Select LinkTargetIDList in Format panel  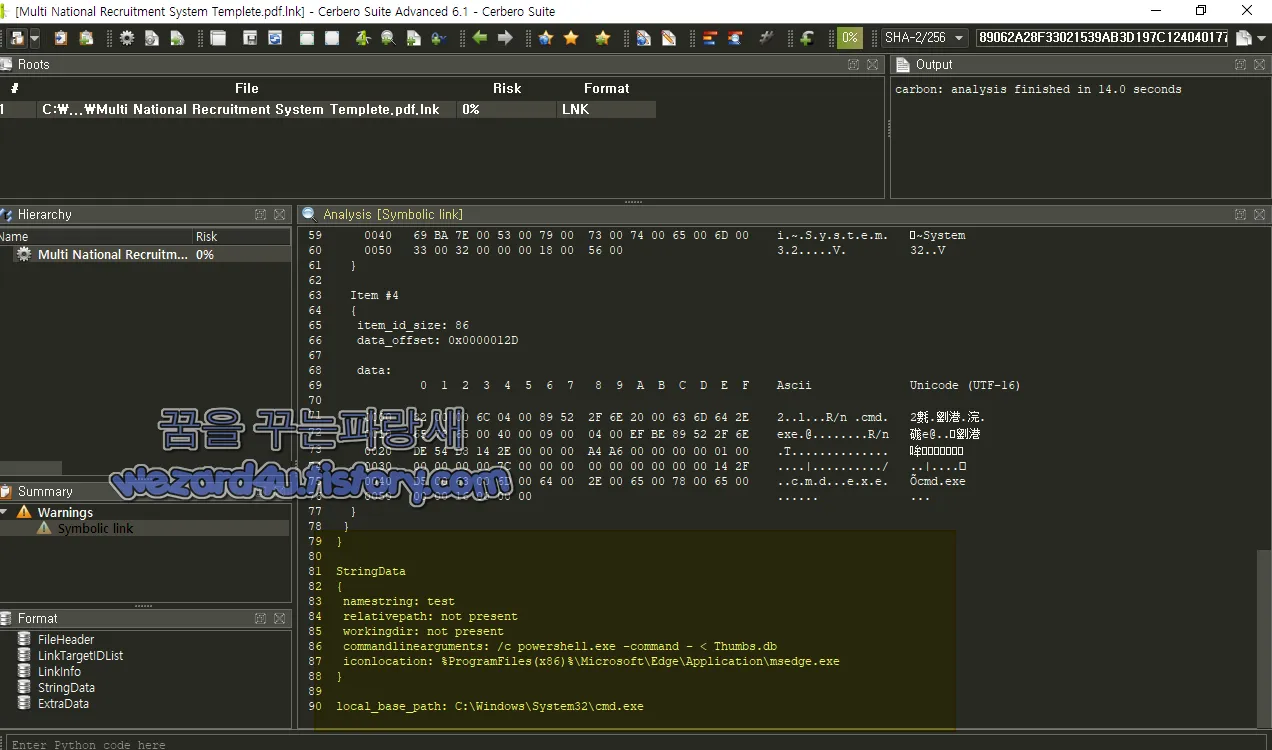(80, 655)
